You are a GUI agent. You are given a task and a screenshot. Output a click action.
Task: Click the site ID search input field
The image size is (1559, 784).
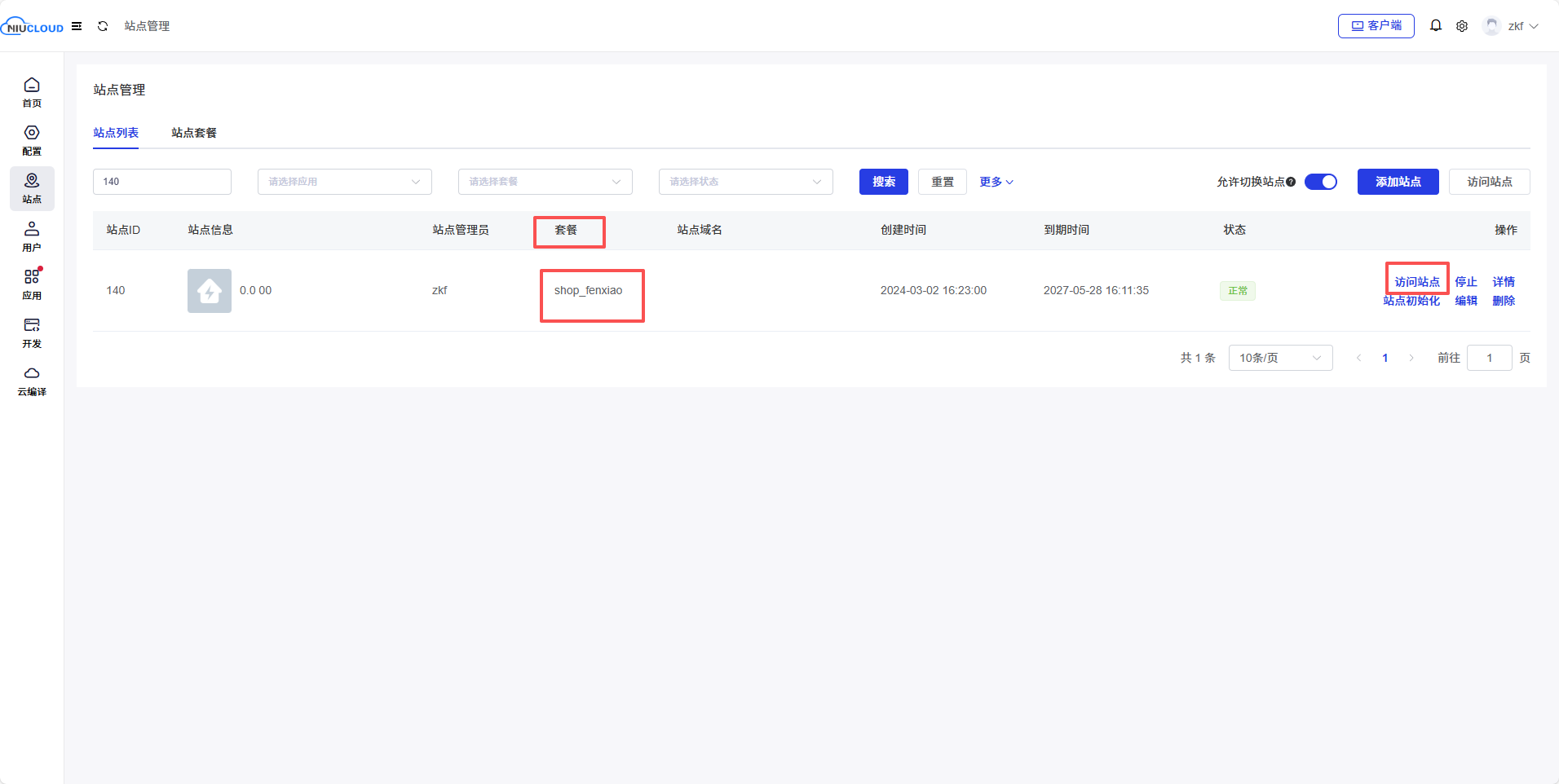click(x=162, y=182)
